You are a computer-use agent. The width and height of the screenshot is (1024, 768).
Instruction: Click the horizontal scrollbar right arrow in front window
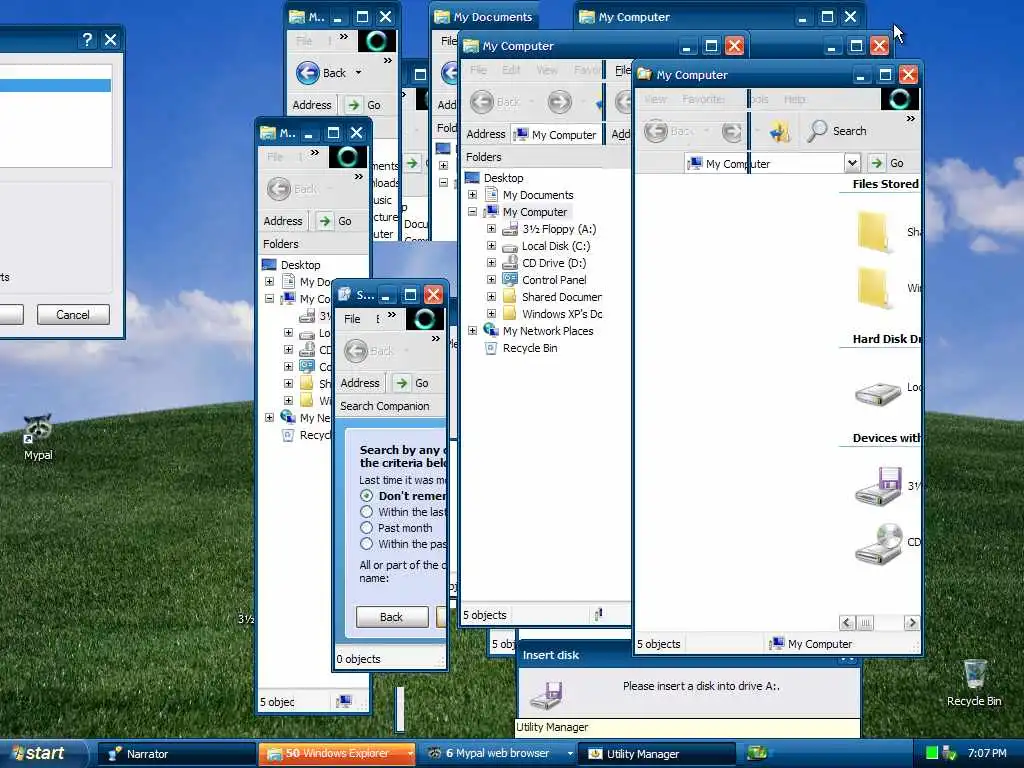[x=912, y=623]
